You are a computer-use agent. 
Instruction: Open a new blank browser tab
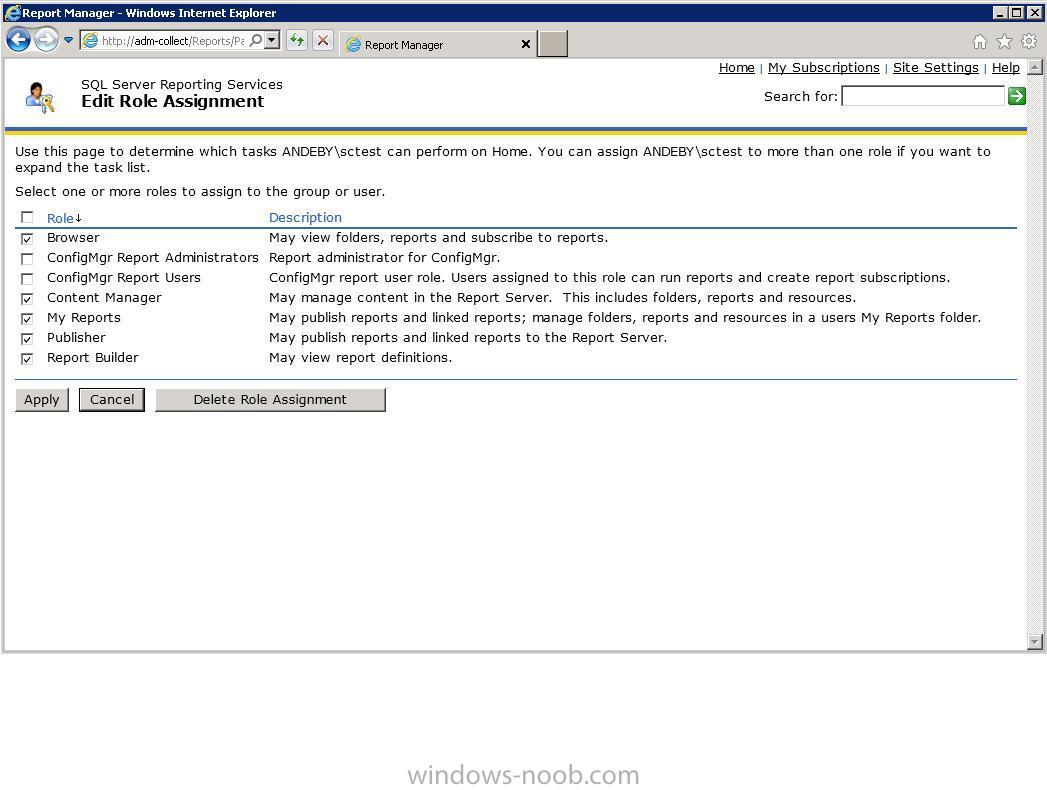point(553,44)
